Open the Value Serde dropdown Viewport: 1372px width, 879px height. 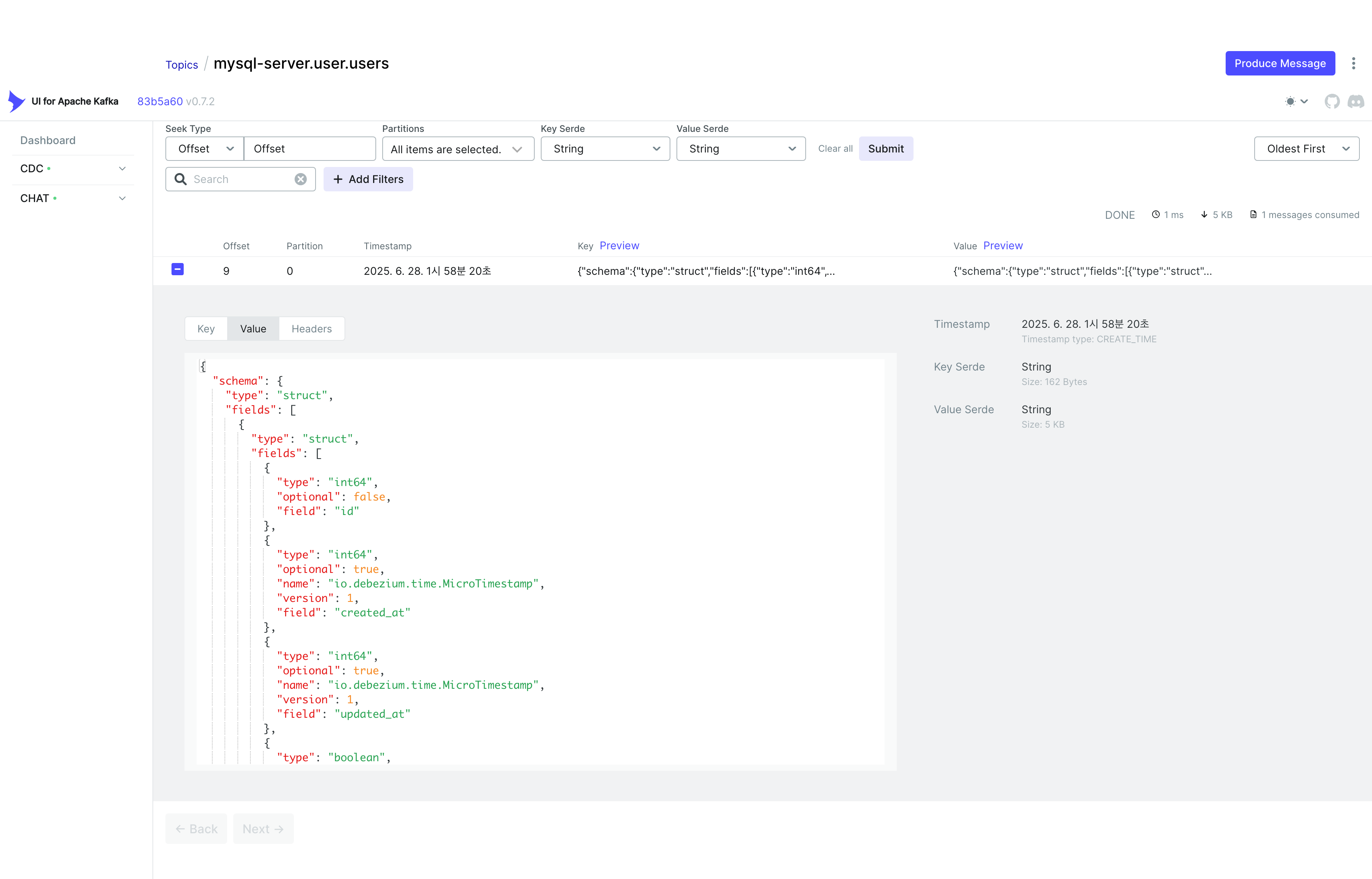pyautogui.click(x=741, y=148)
